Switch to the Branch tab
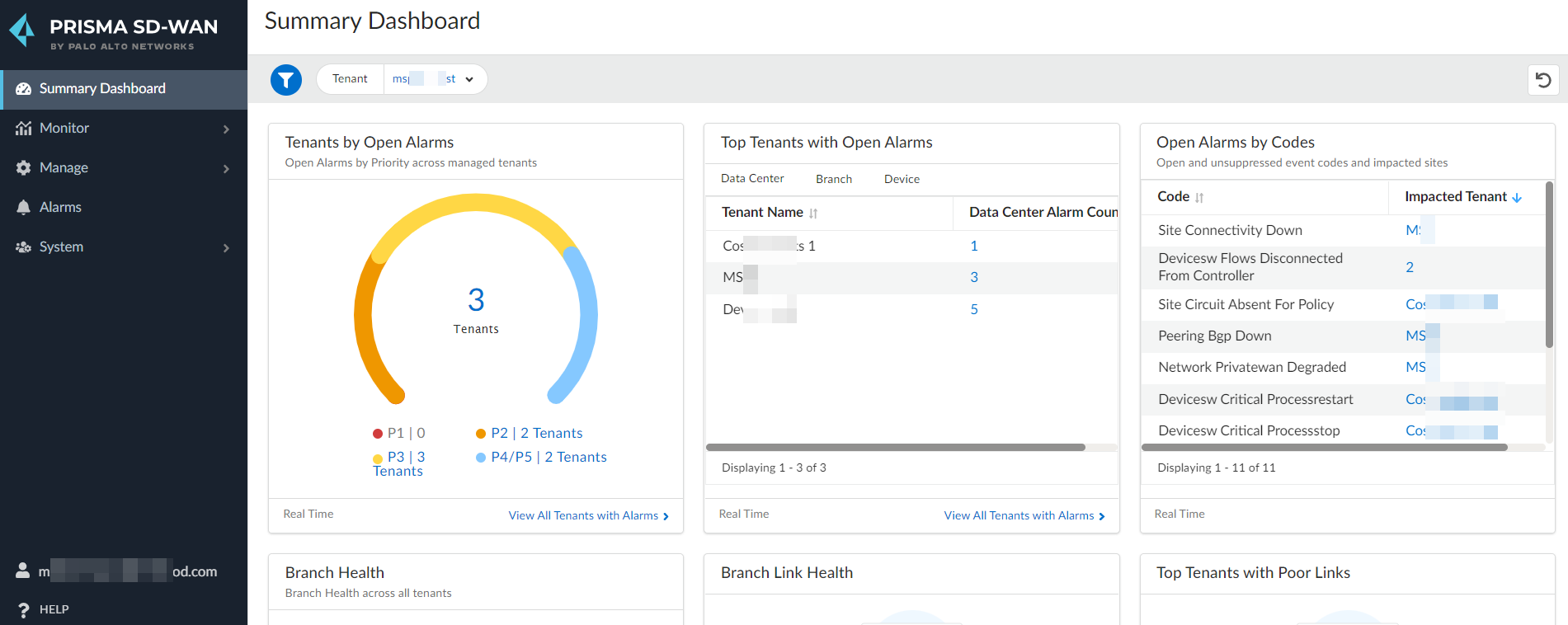Viewport: 1568px width, 625px height. pyautogui.click(x=833, y=179)
